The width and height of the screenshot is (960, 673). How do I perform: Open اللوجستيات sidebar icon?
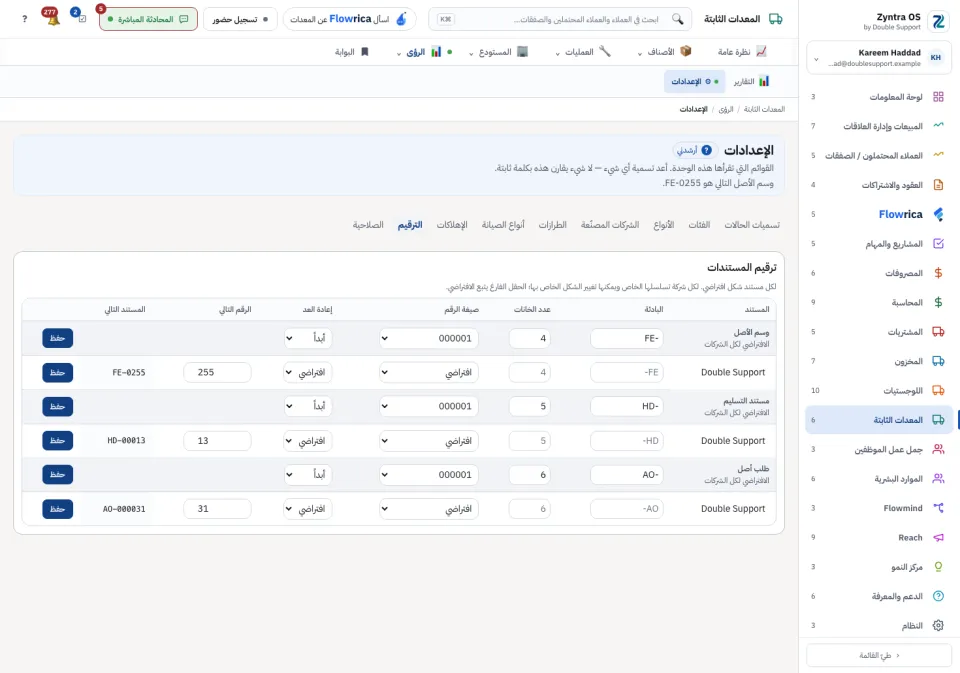[x=938, y=391]
